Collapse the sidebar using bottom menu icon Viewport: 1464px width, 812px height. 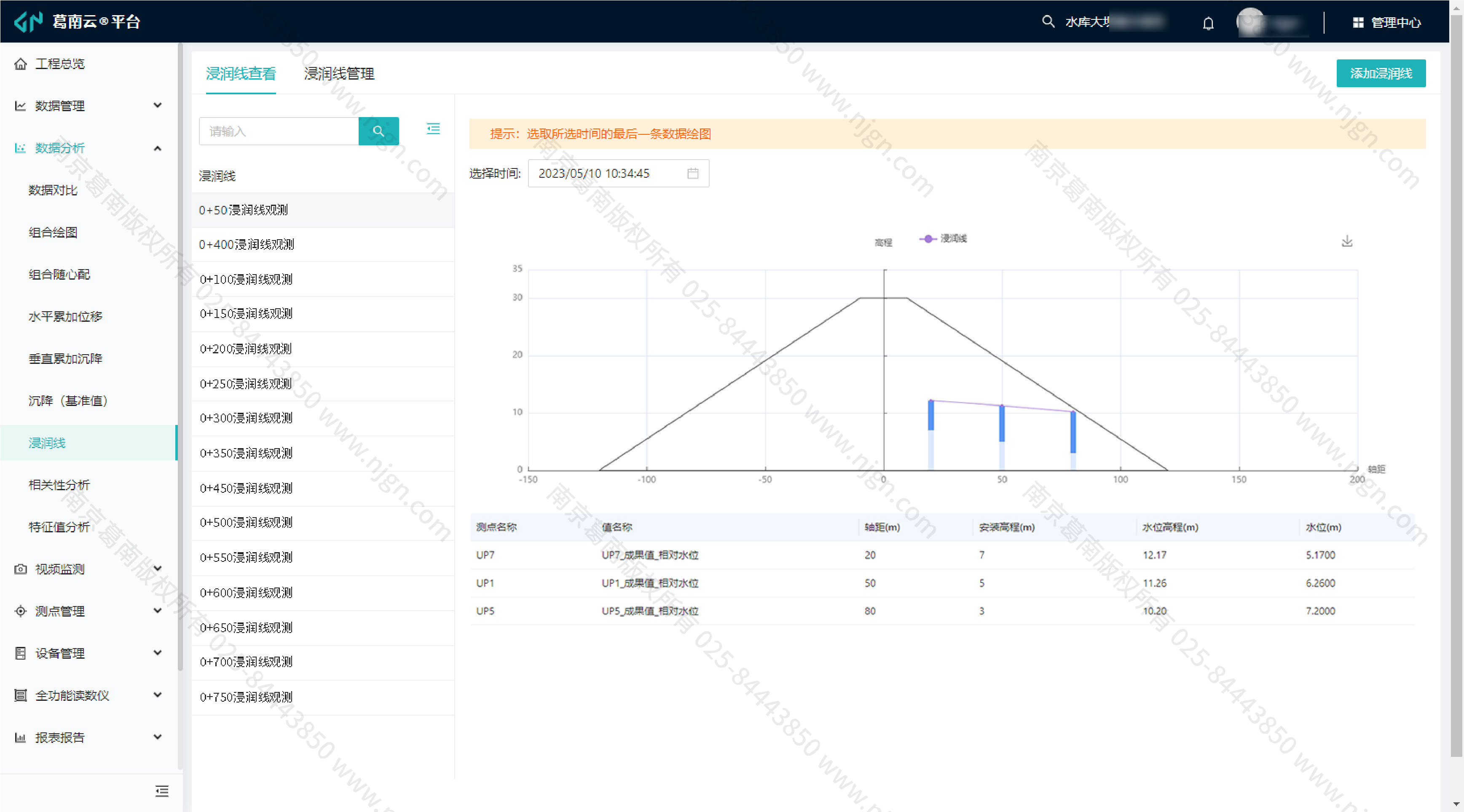click(162, 791)
